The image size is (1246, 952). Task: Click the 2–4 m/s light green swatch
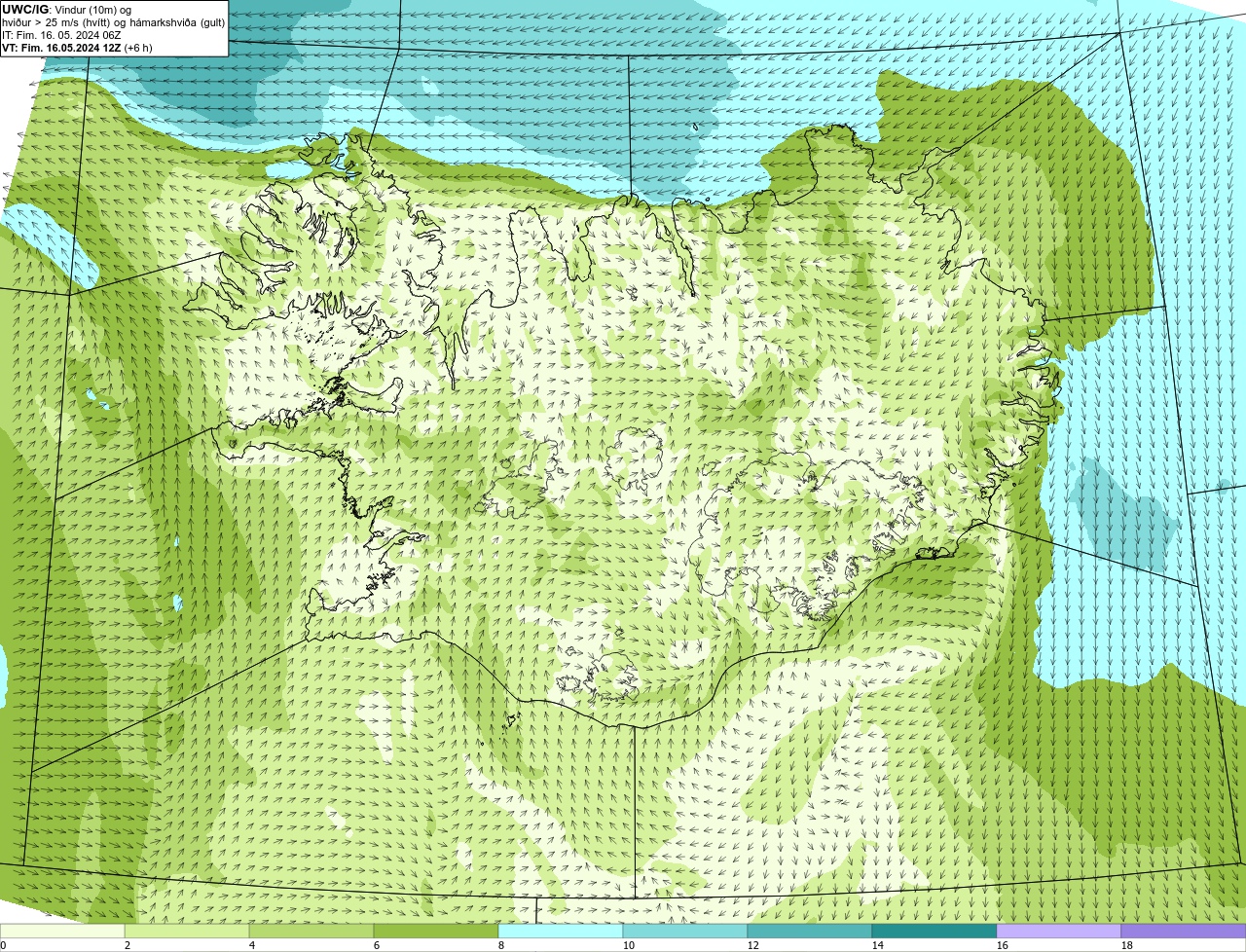pos(187,931)
